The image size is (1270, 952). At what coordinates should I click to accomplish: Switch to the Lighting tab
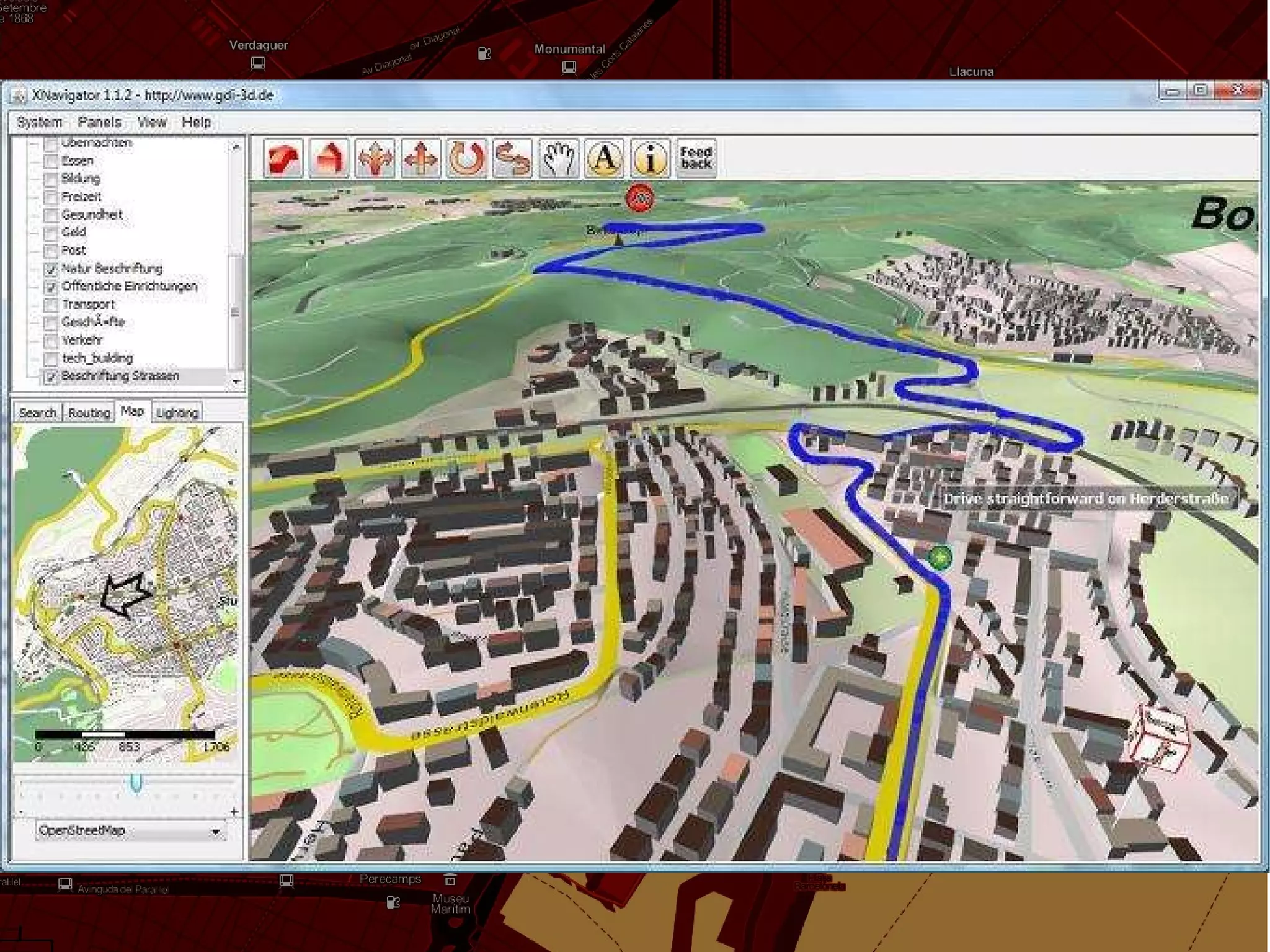pyautogui.click(x=177, y=413)
